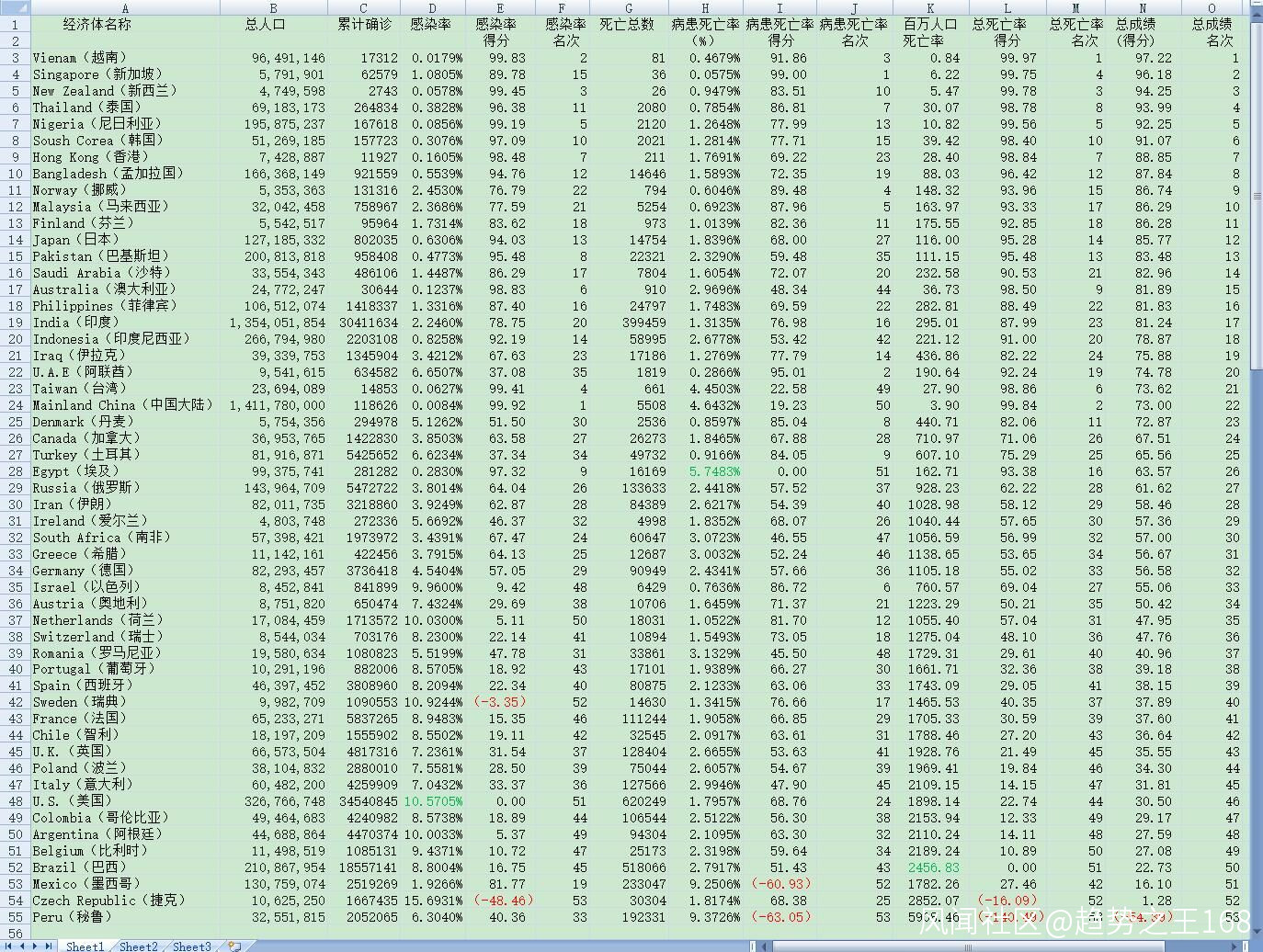This screenshot has width=1263, height=952.
Task: Select the Czech Republic (捷克) cell
Action: click(125, 901)
